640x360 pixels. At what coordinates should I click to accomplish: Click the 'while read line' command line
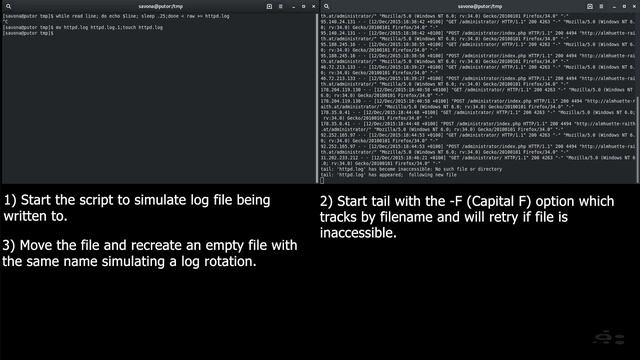[x=116, y=16]
